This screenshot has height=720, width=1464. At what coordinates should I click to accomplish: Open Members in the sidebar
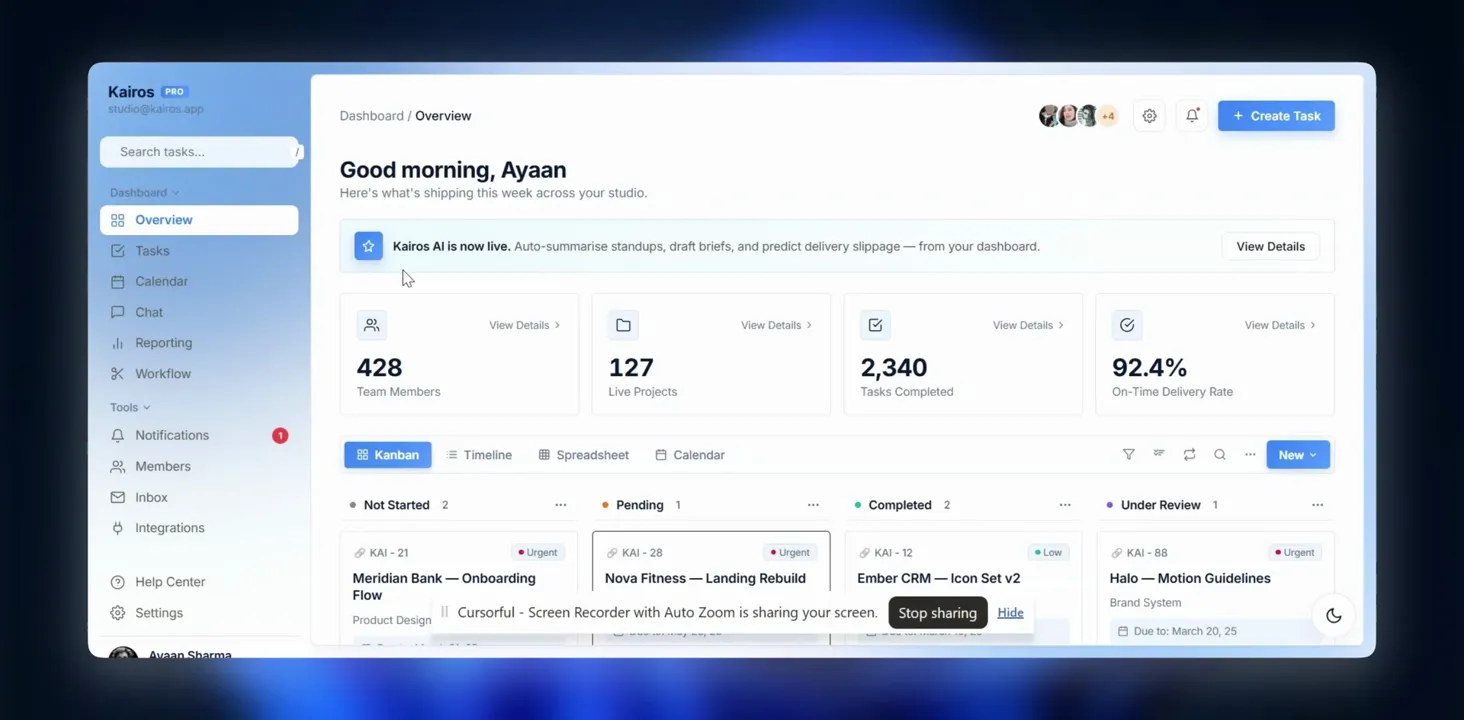click(199, 467)
